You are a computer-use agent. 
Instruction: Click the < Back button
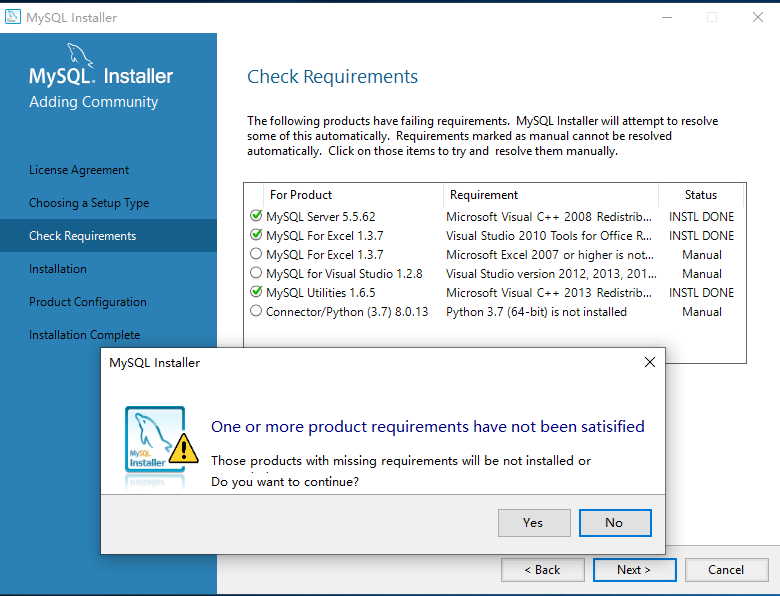[x=542, y=570]
